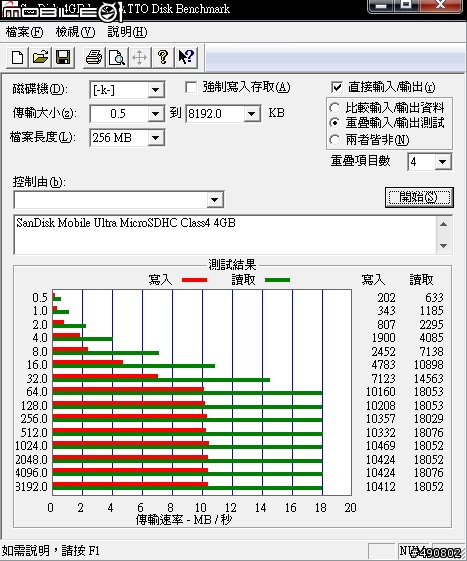Image resolution: width=467 pixels, height=561 pixels.
Task: Expand the 0.5 transfer size dropdown
Action: coord(156,114)
